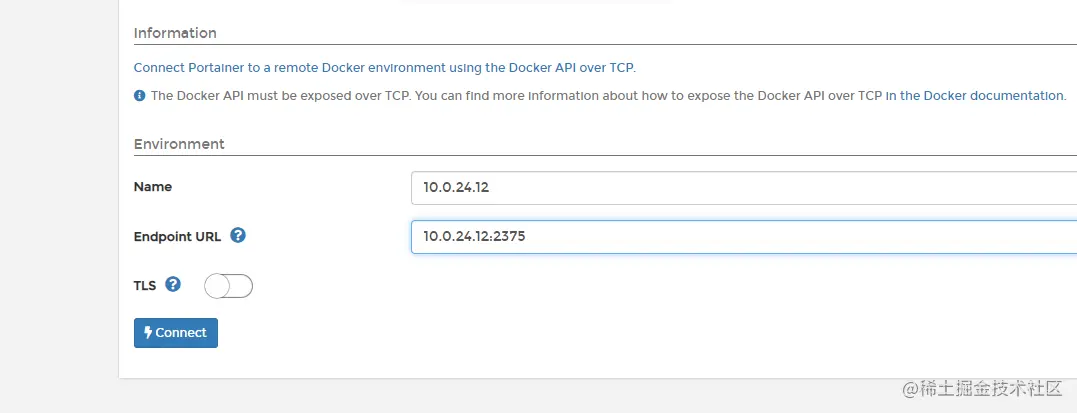
Task: Click the TLS help question-mark icon
Action: pos(173,285)
